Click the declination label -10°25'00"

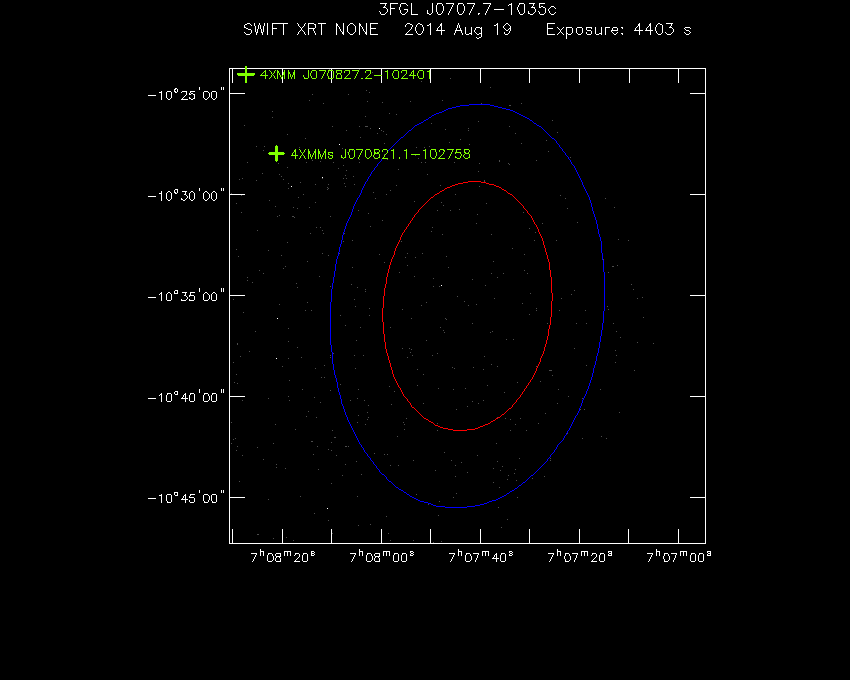click(x=186, y=95)
